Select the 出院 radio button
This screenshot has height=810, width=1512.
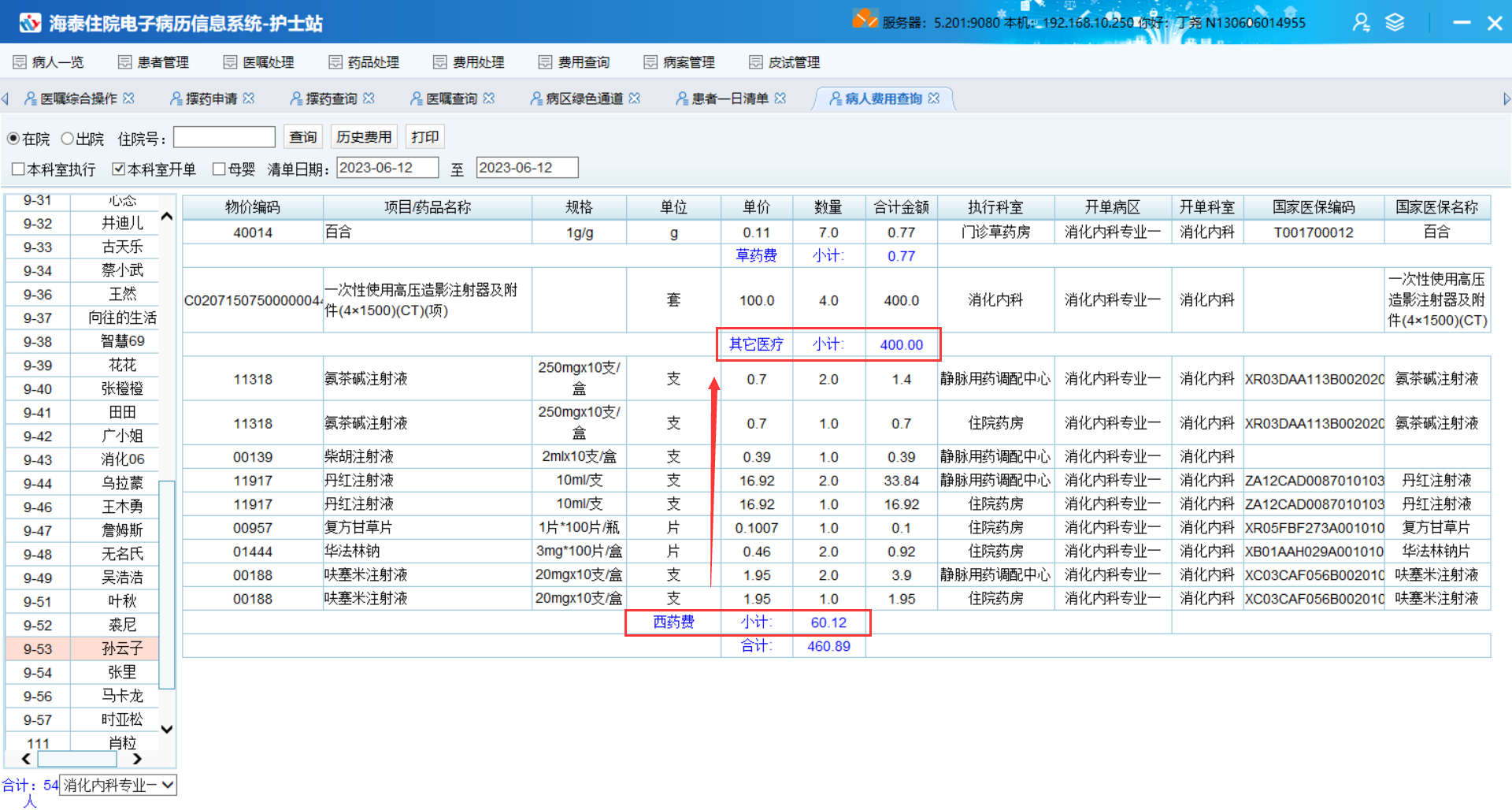pyautogui.click(x=68, y=139)
